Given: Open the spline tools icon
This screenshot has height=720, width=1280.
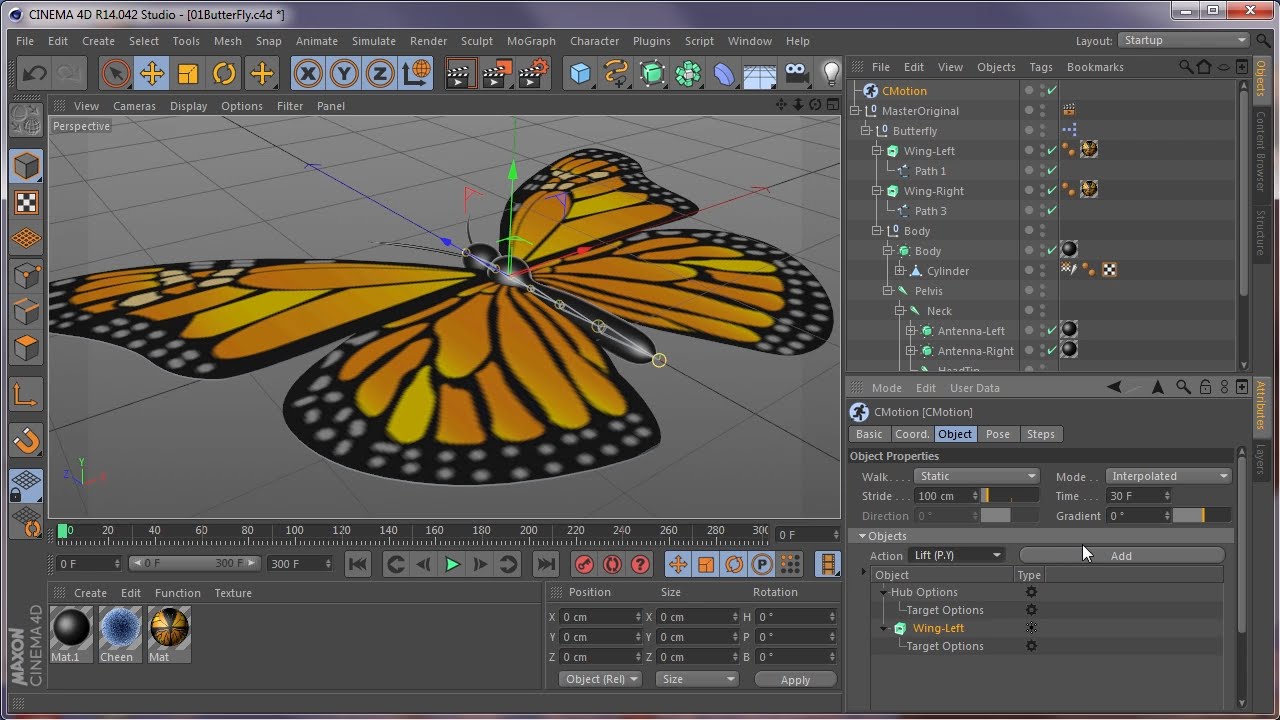Looking at the screenshot, I should click(616, 73).
